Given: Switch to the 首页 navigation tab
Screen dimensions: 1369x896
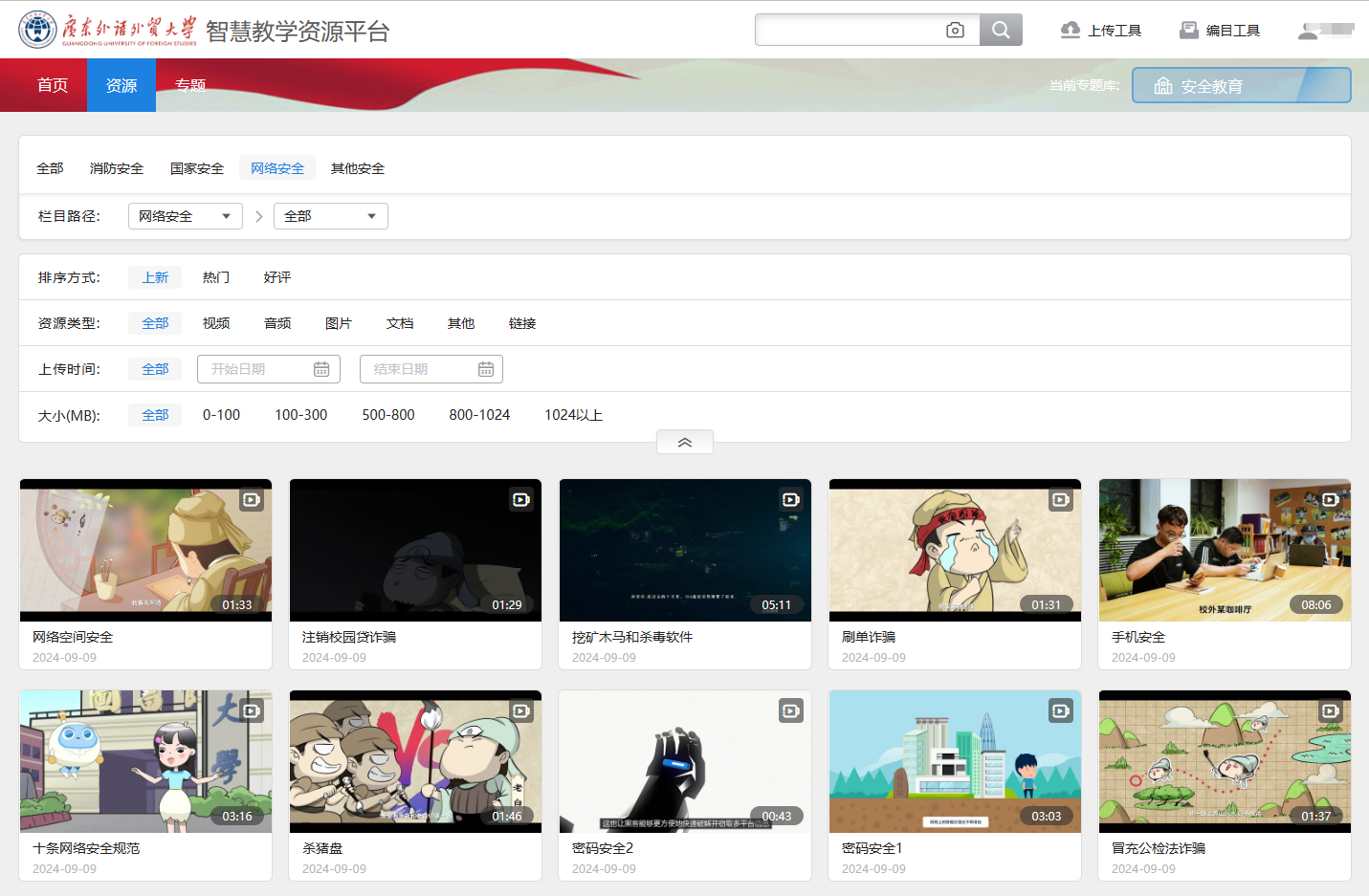Looking at the screenshot, I should (53, 85).
